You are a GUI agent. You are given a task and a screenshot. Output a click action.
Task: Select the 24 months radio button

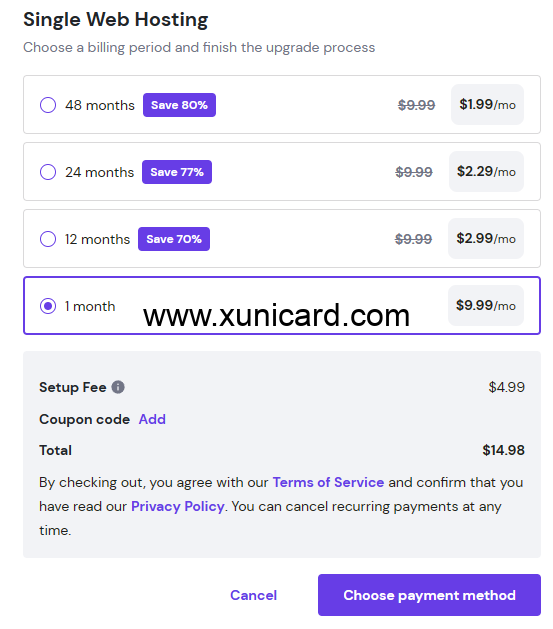point(48,172)
